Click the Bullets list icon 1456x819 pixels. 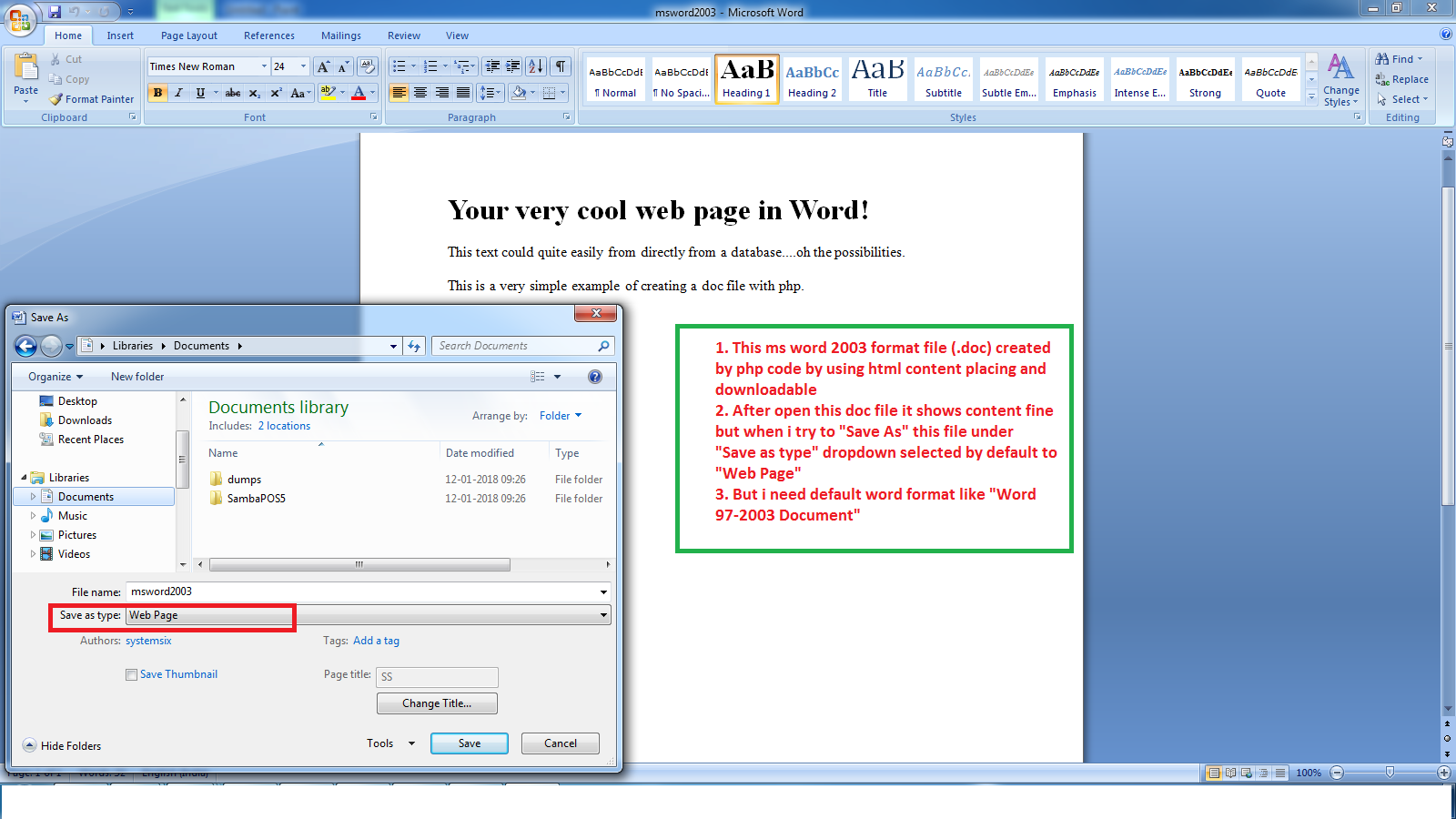pos(399,66)
